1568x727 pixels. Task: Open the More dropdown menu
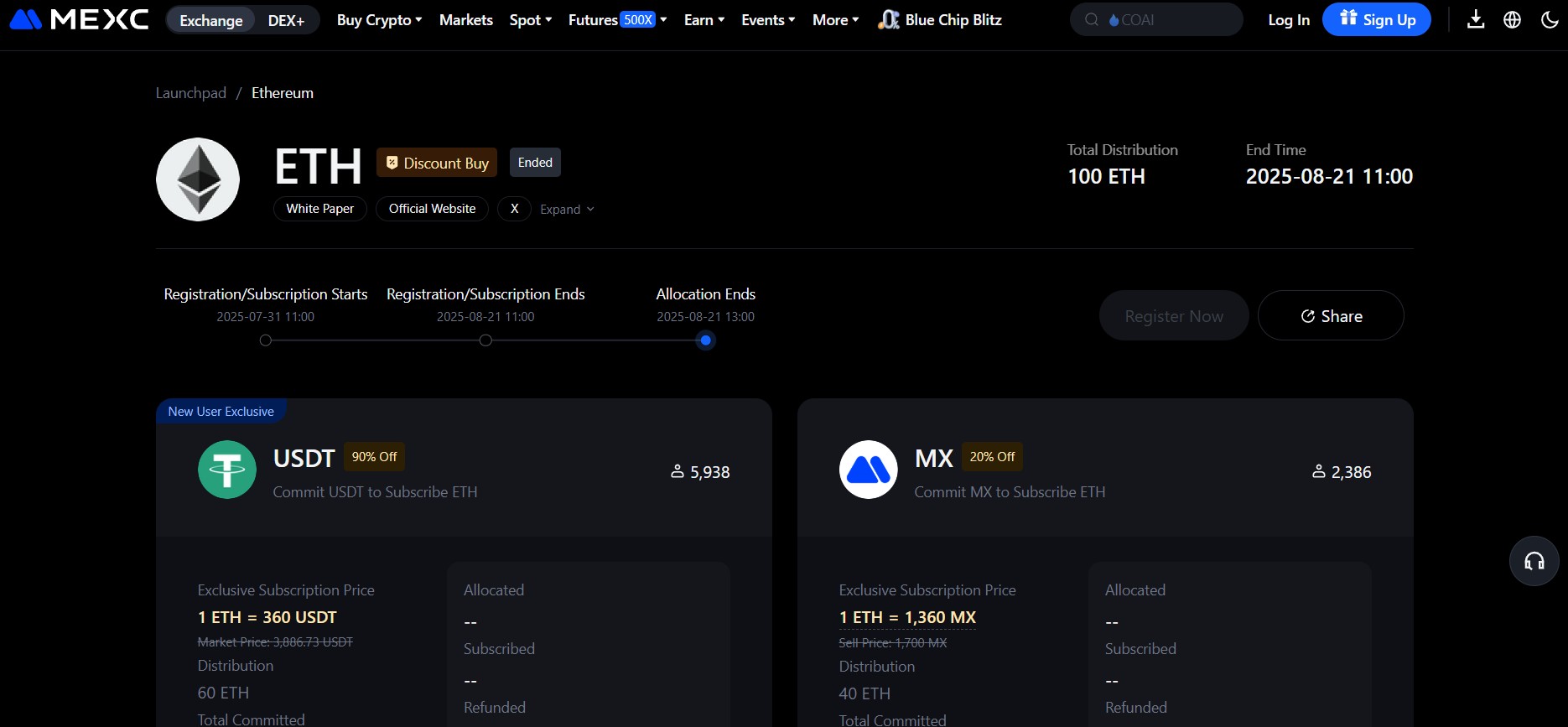[835, 19]
